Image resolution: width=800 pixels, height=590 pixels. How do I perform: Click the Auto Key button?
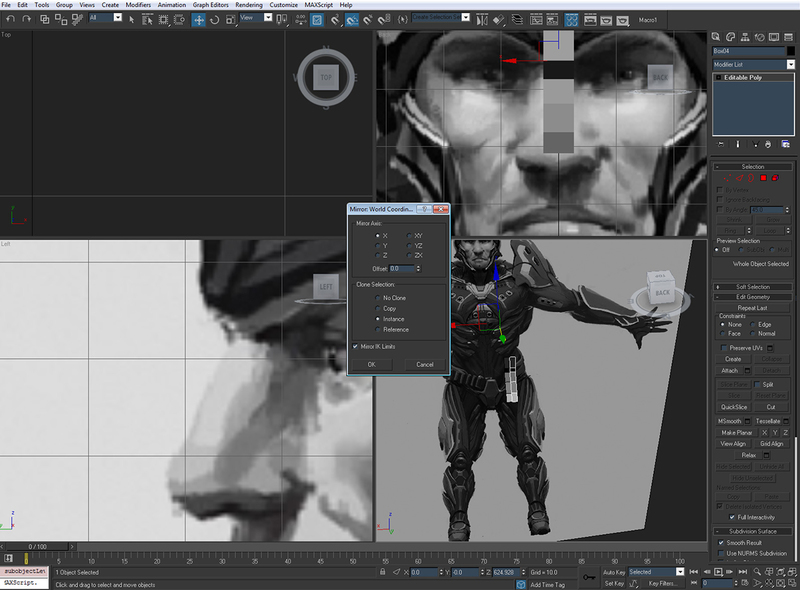coord(614,572)
